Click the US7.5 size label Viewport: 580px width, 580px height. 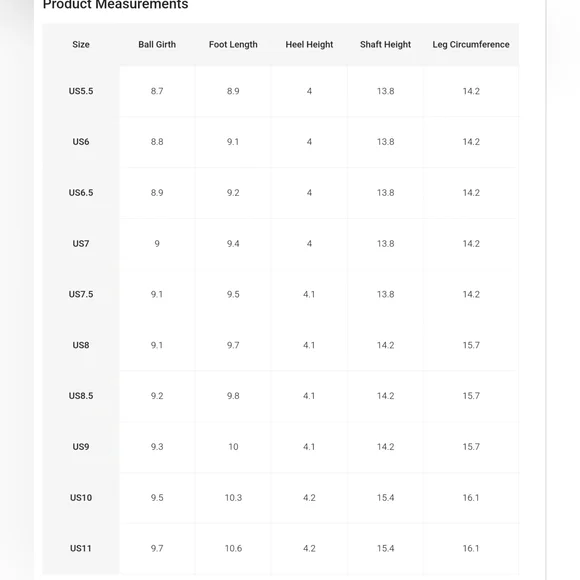click(81, 294)
